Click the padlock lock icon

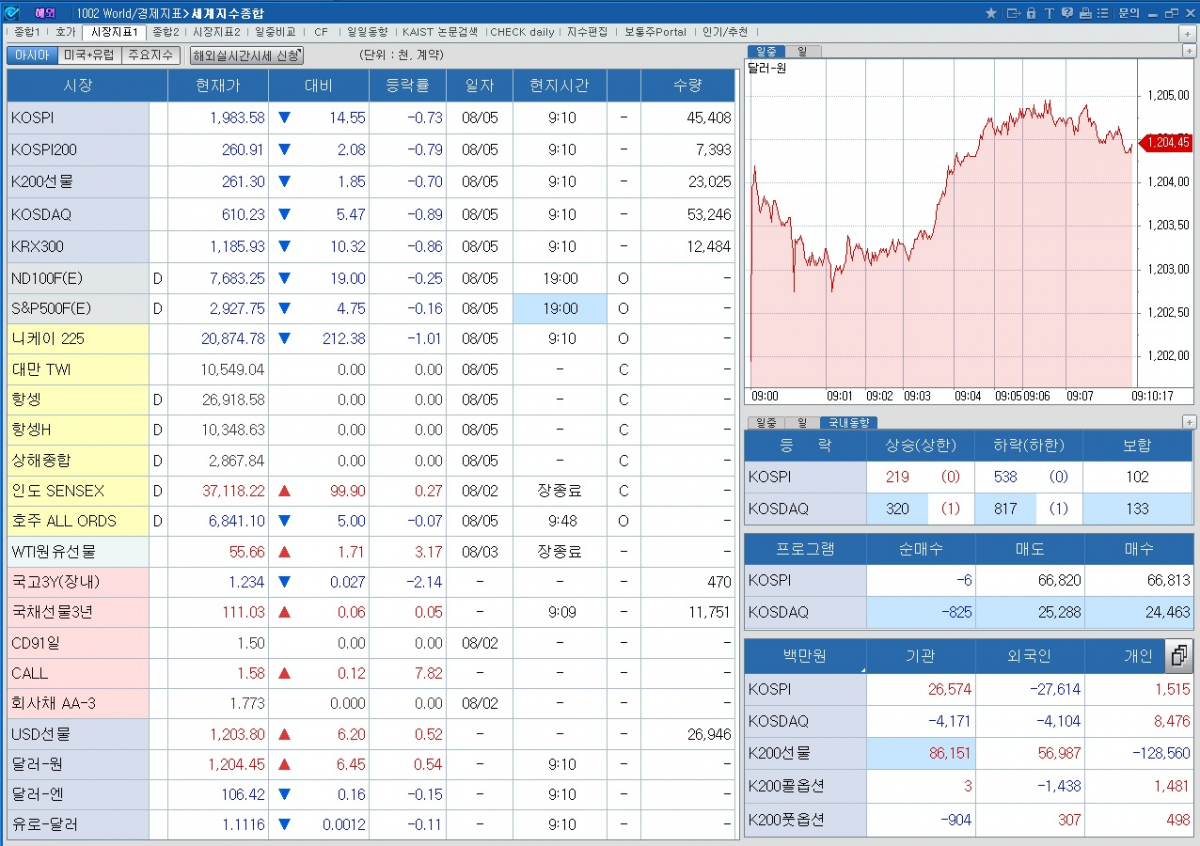[1031, 13]
